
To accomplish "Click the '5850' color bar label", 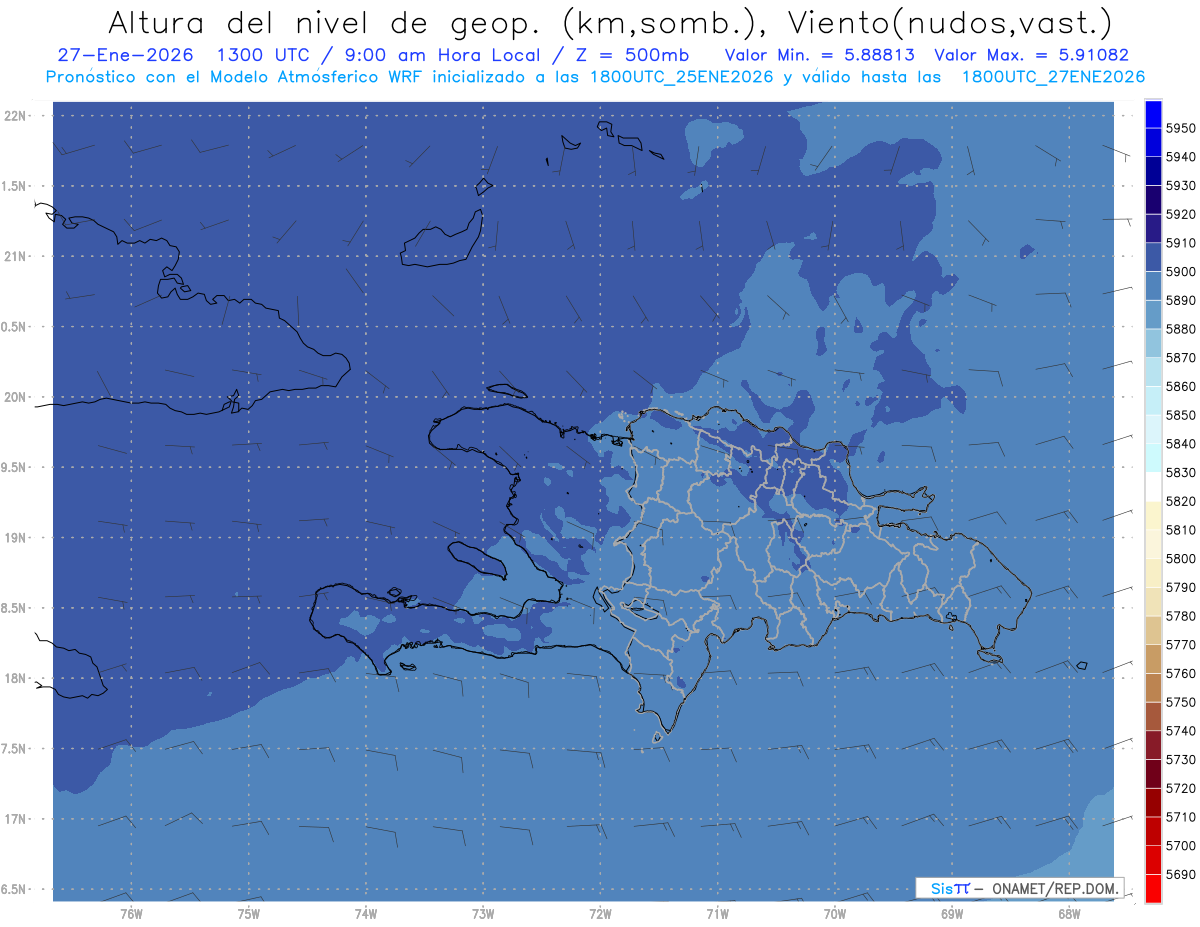I will coord(1180,415).
